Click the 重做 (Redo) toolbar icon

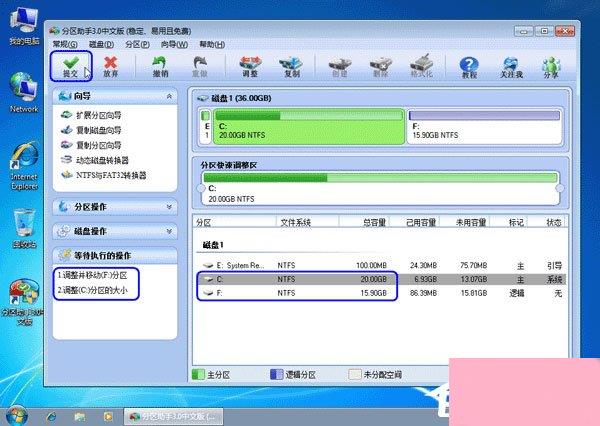tap(200, 66)
